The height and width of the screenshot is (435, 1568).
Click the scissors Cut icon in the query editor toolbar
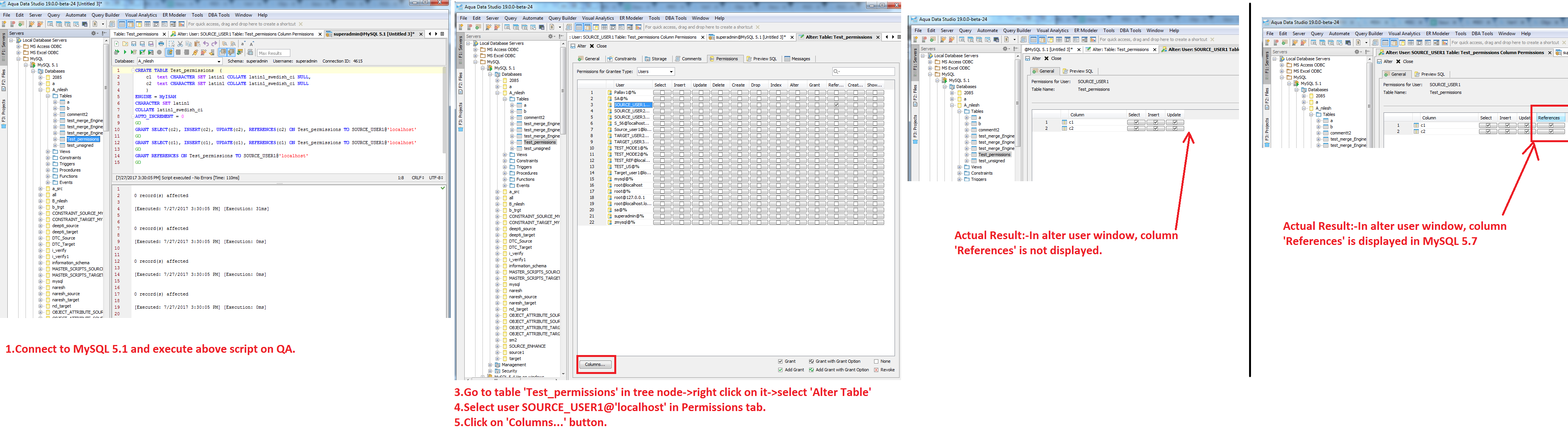(180, 44)
